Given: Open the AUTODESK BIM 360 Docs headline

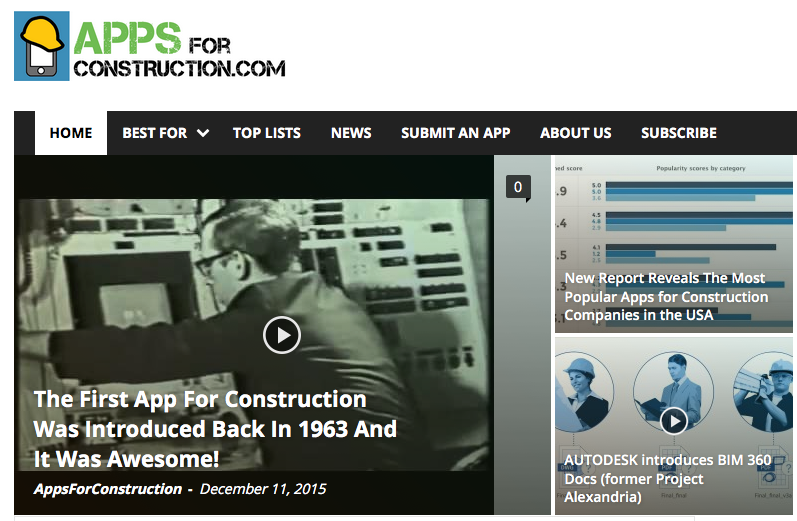Looking at the screenshot, I should (x=668, y=478).
